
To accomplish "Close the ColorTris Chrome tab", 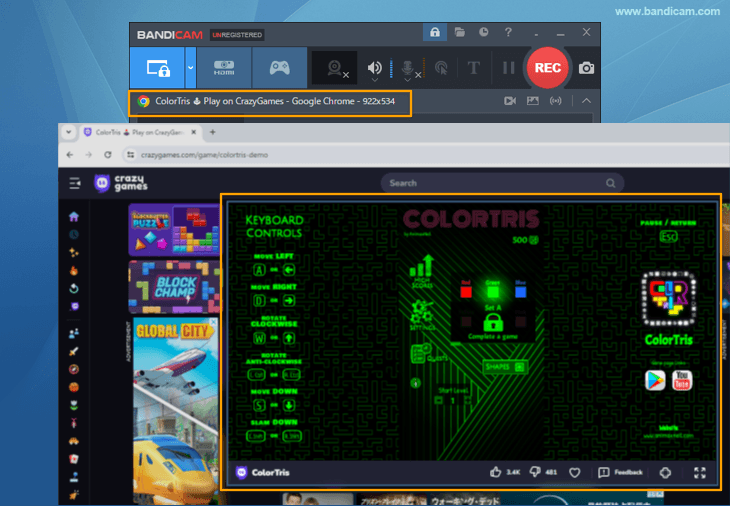I will coord(194,132).
